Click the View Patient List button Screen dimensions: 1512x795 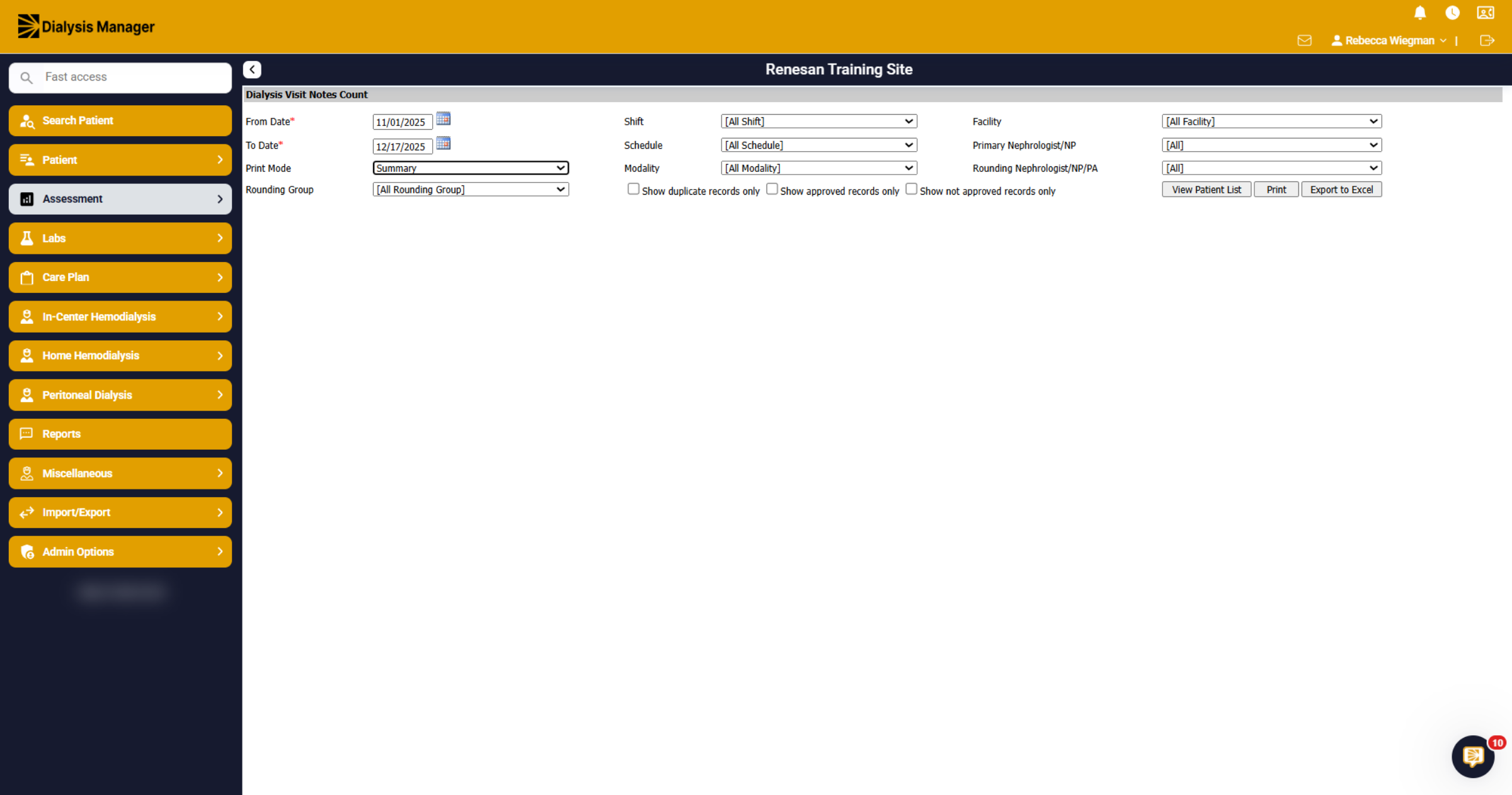tap(1206, 190)
